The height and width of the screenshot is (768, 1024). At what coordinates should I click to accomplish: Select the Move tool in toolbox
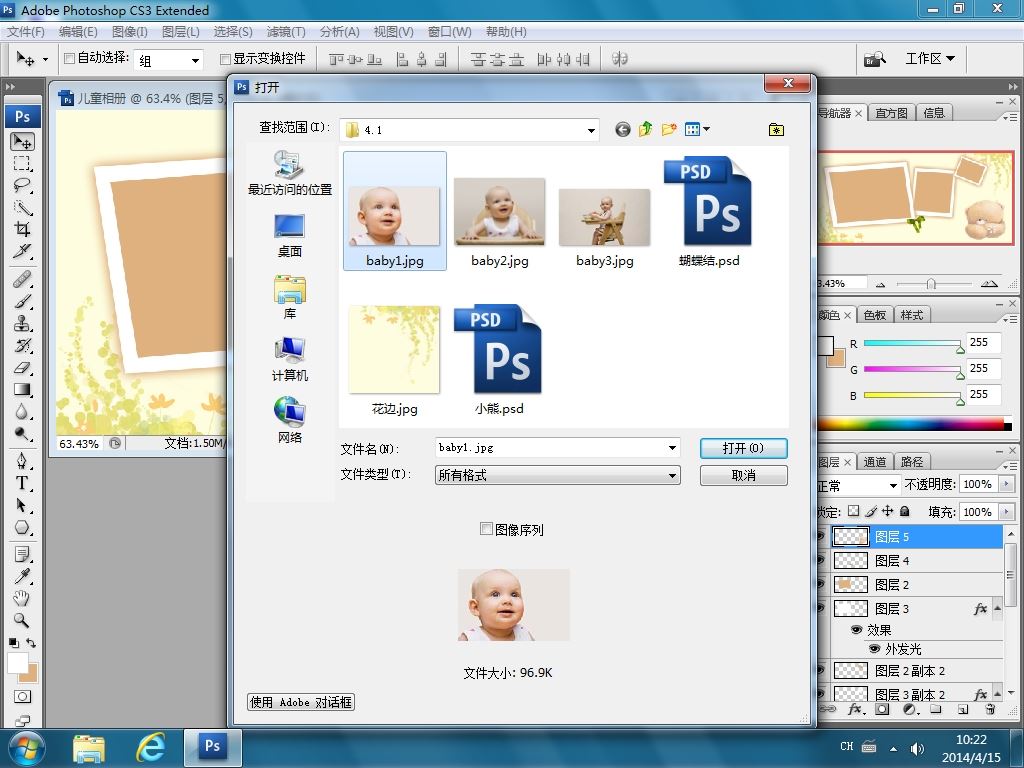pyautogui.click(x=22, y=141)
